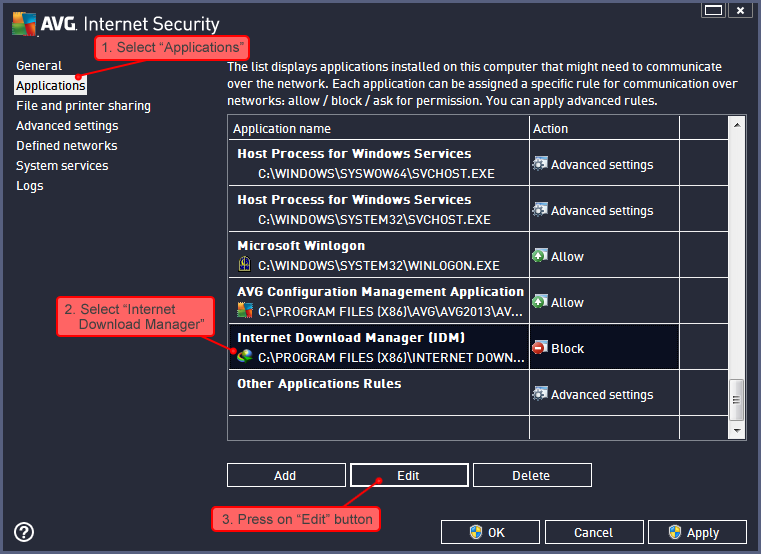761x554 pixels.
Task: Click the Edit button
Action: pyautogui.click(x=409, y=475)
